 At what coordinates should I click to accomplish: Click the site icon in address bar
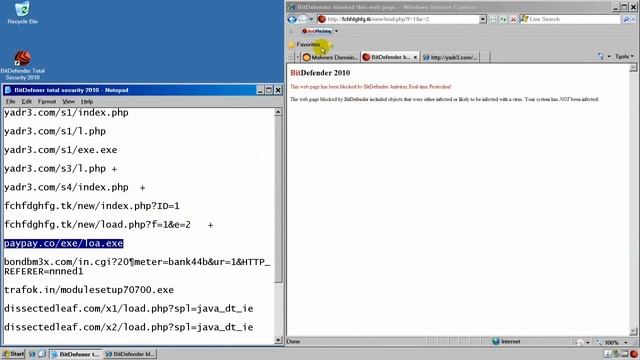tap(322, 19)
